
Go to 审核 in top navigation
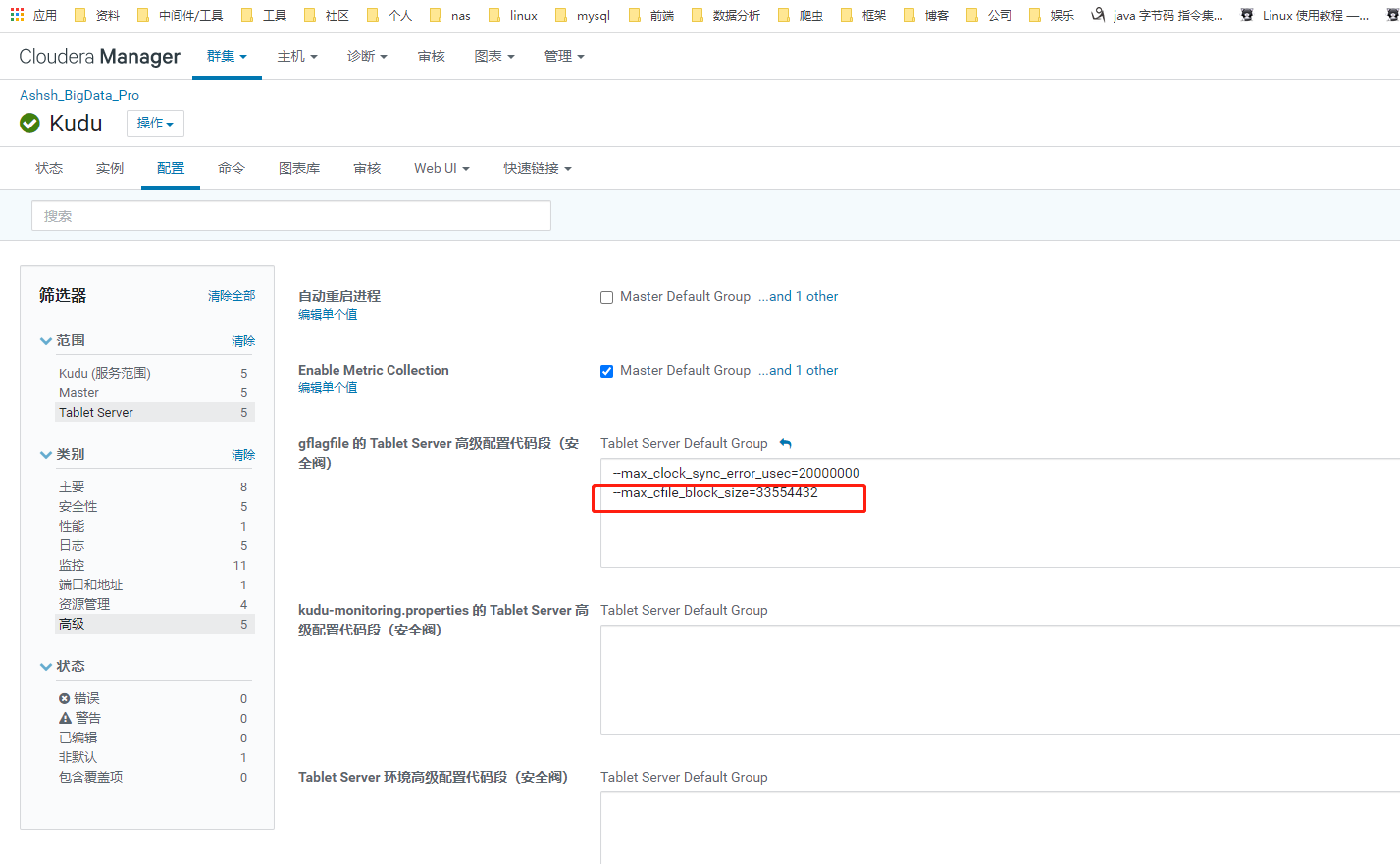tap(432, 56)
